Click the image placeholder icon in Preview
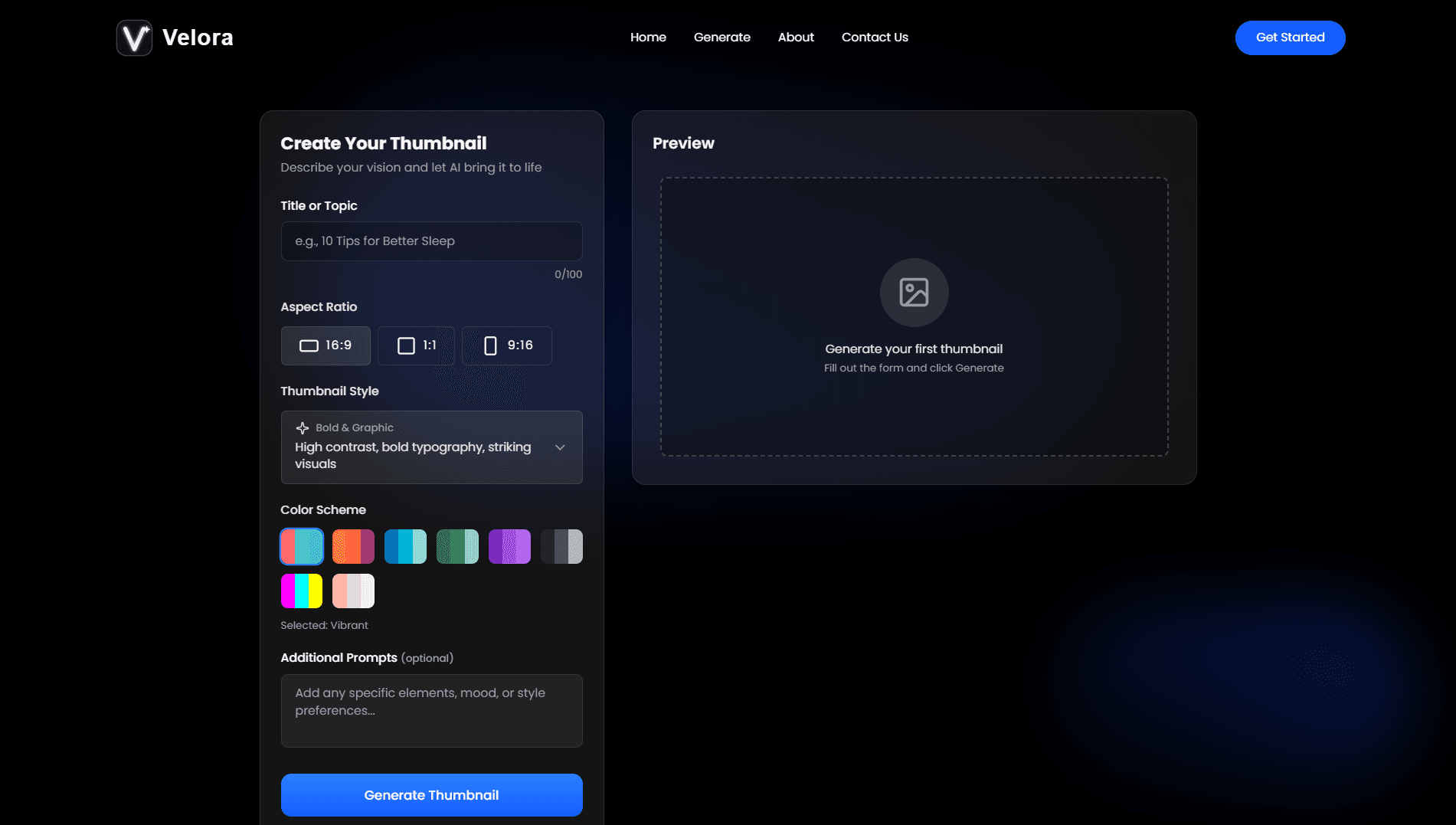1456x825 pixels. [x=914, y=293]
